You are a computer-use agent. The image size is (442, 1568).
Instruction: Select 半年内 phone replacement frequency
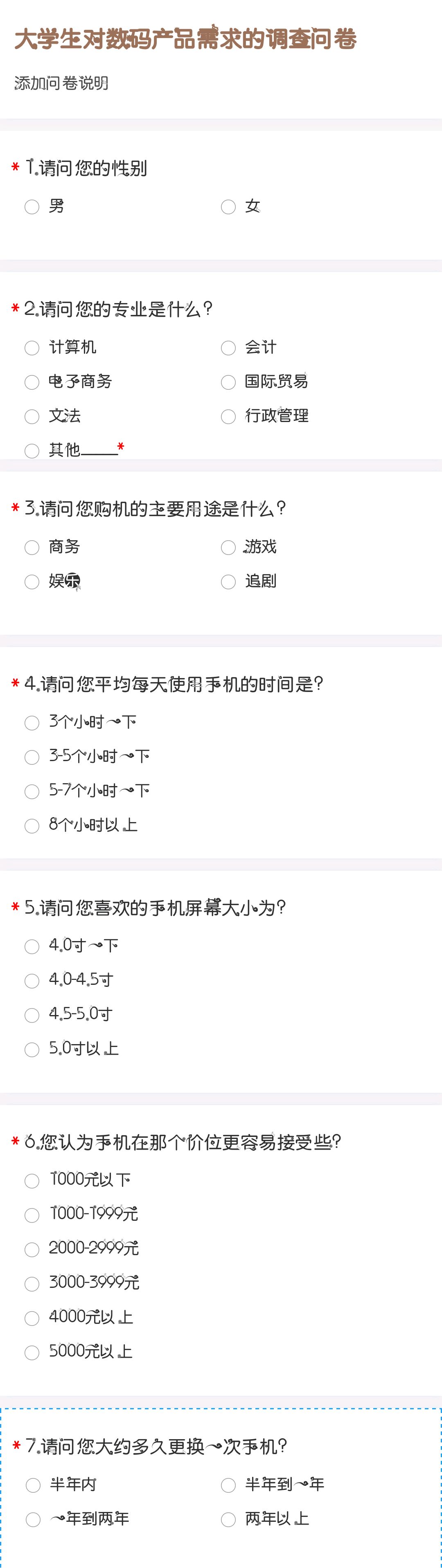(33, 1485)
